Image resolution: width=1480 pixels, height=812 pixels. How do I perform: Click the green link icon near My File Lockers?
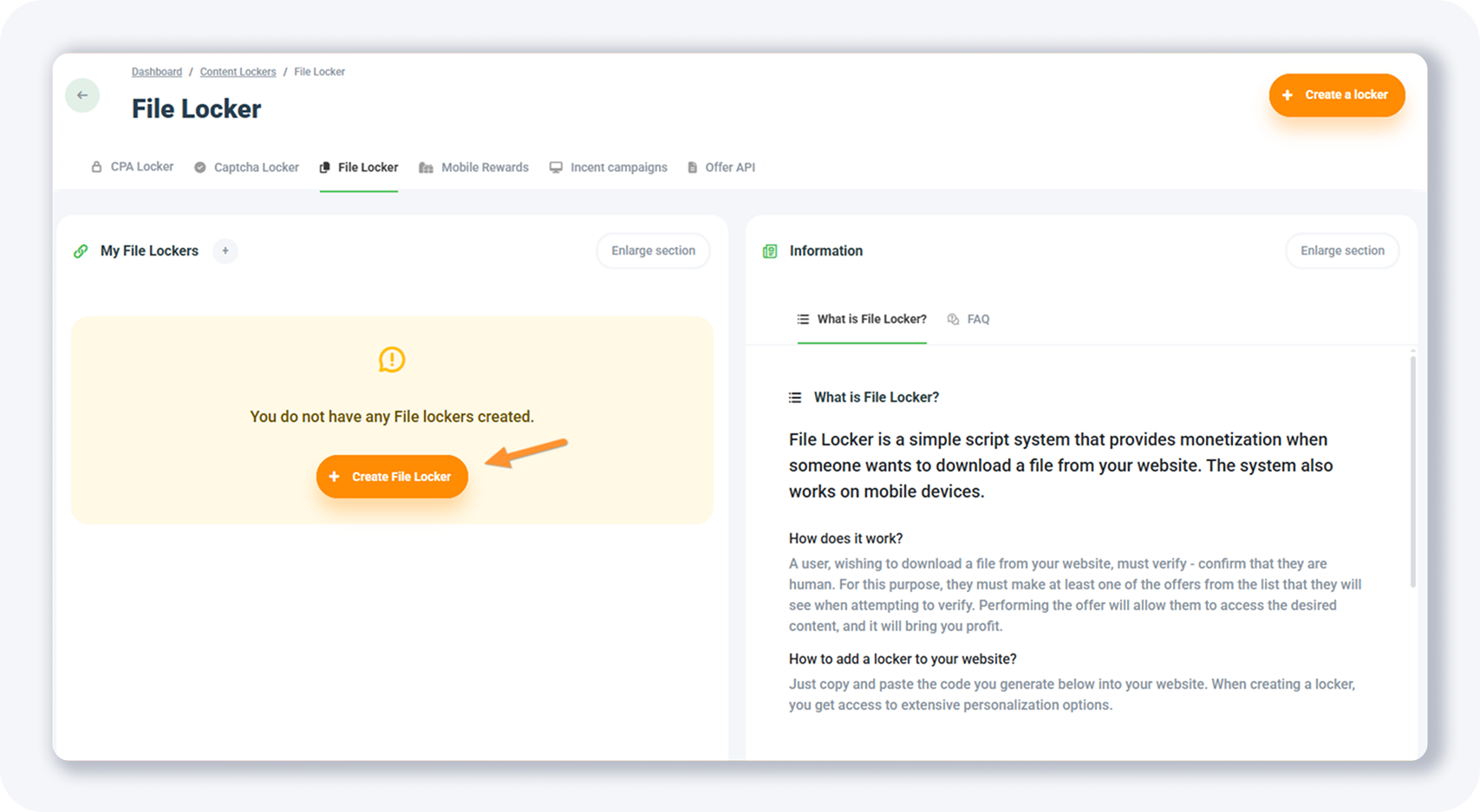(x=81, y=251)
